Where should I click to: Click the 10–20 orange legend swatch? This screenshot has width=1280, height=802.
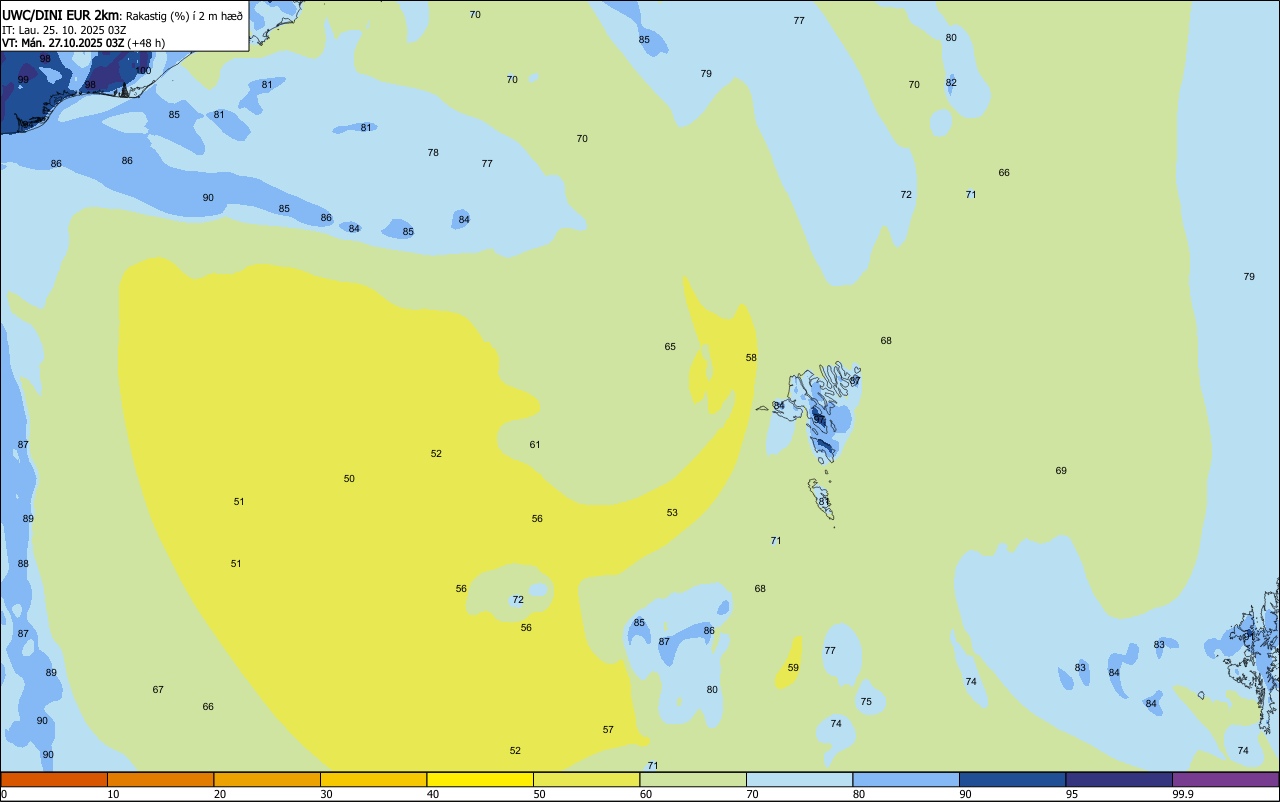click(160, 779)
